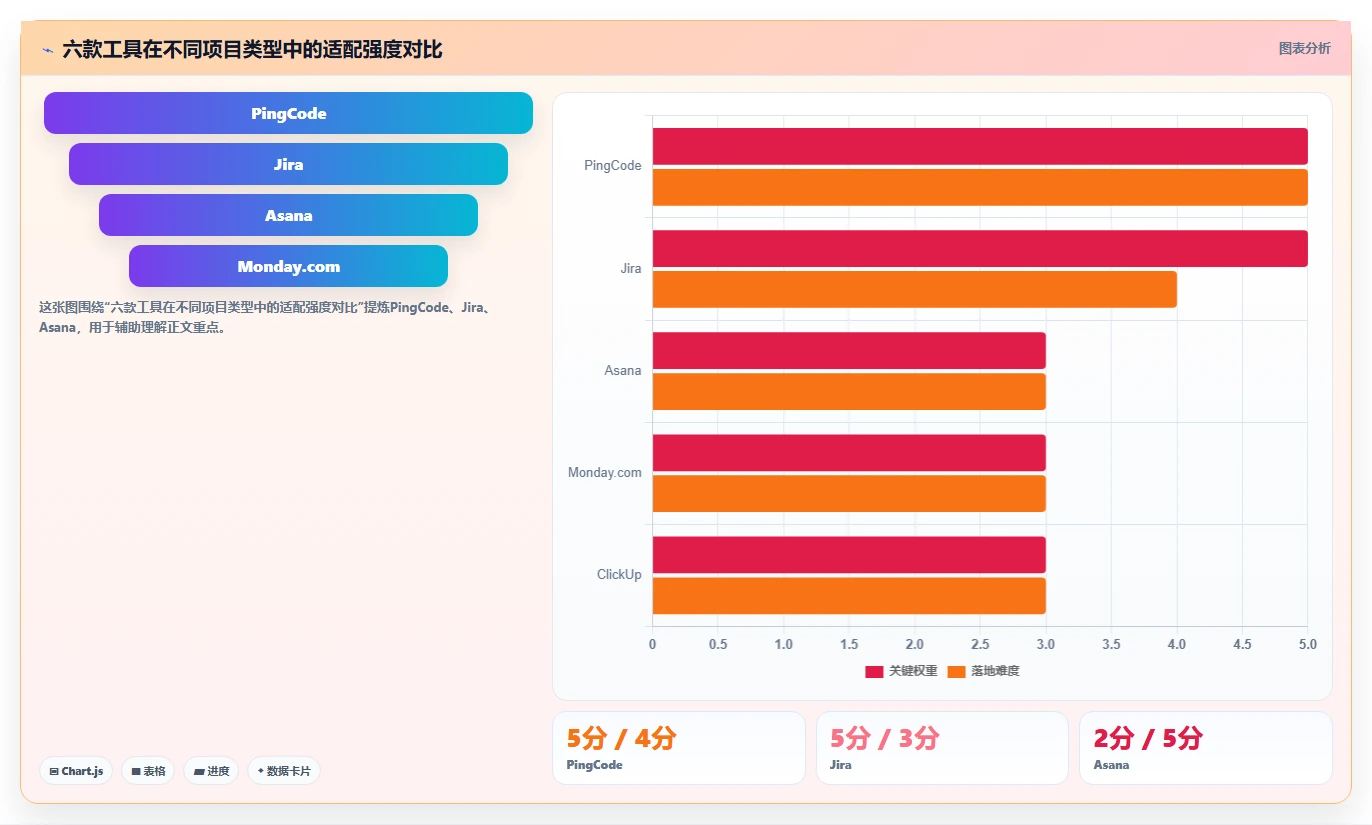
Task: Click the 2.5 tick on the x-axis
Action: pyautogui.click(x=980, y=644)
